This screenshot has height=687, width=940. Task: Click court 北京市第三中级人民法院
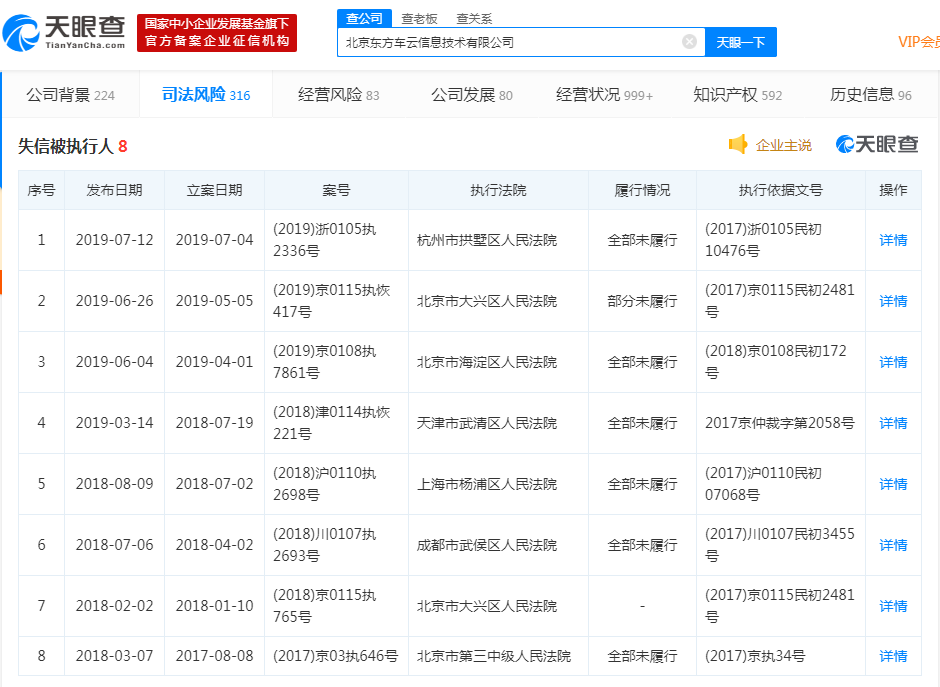coord(494,656)
